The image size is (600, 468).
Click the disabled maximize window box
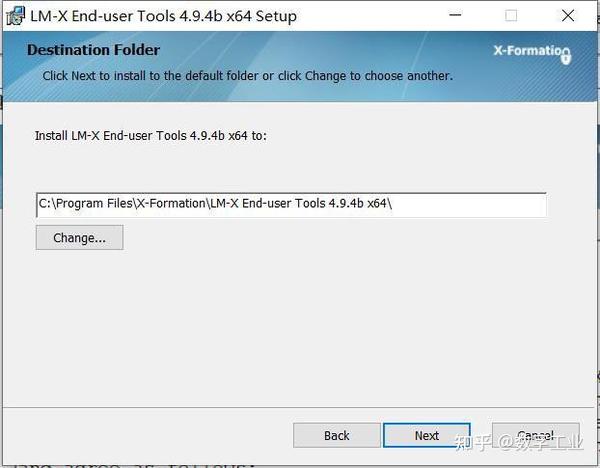pos(511,16)
